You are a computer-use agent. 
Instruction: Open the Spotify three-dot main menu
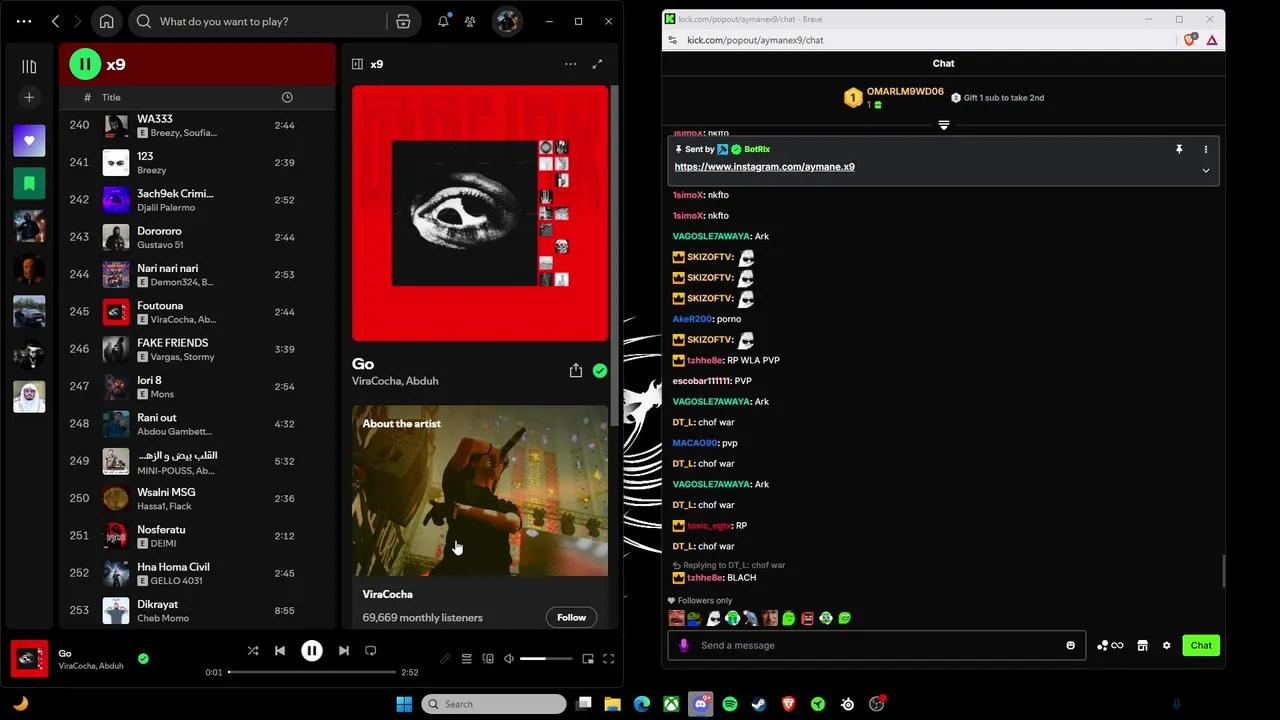click(24, 21)
